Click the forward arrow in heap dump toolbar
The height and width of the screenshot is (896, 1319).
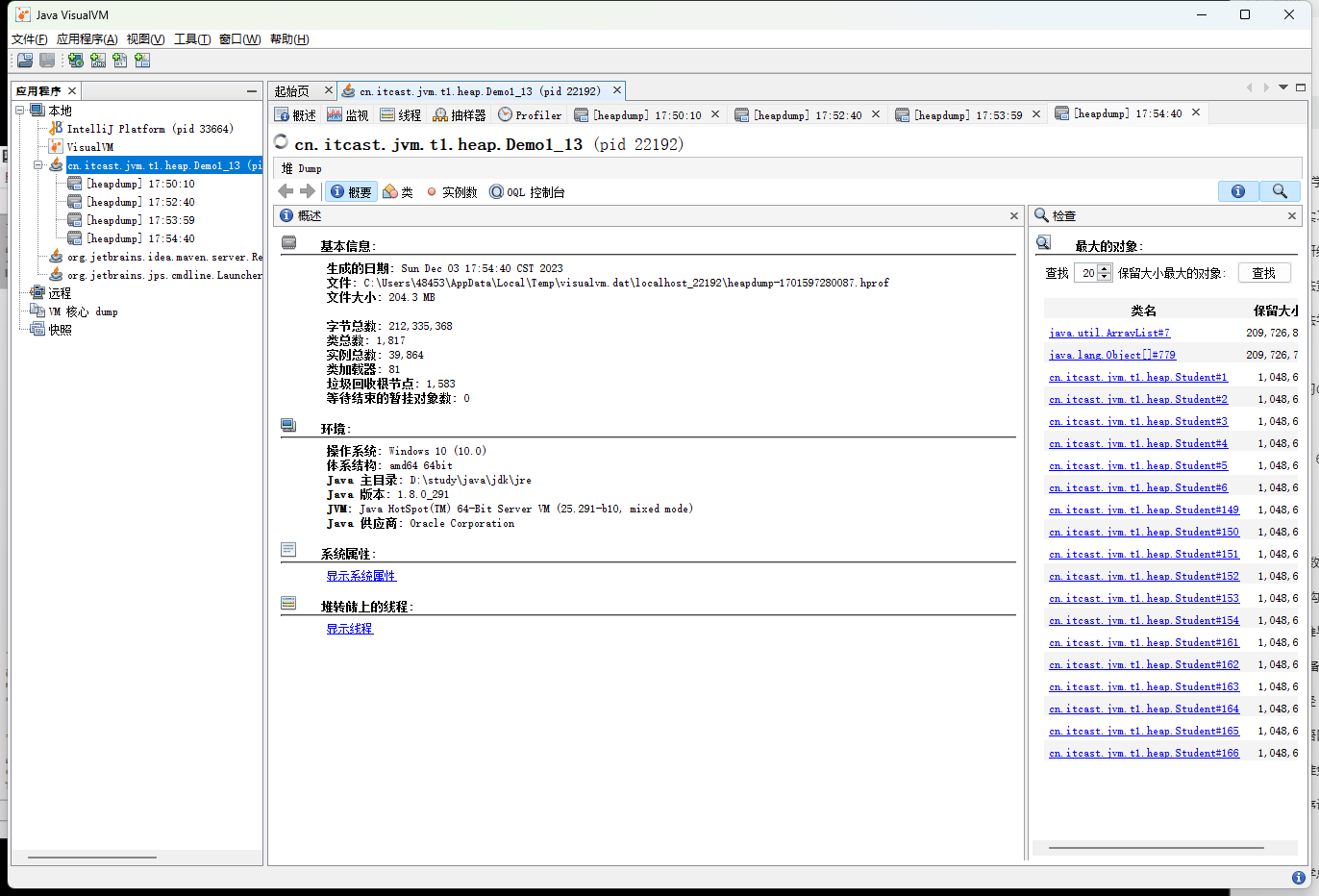(308, 191)
